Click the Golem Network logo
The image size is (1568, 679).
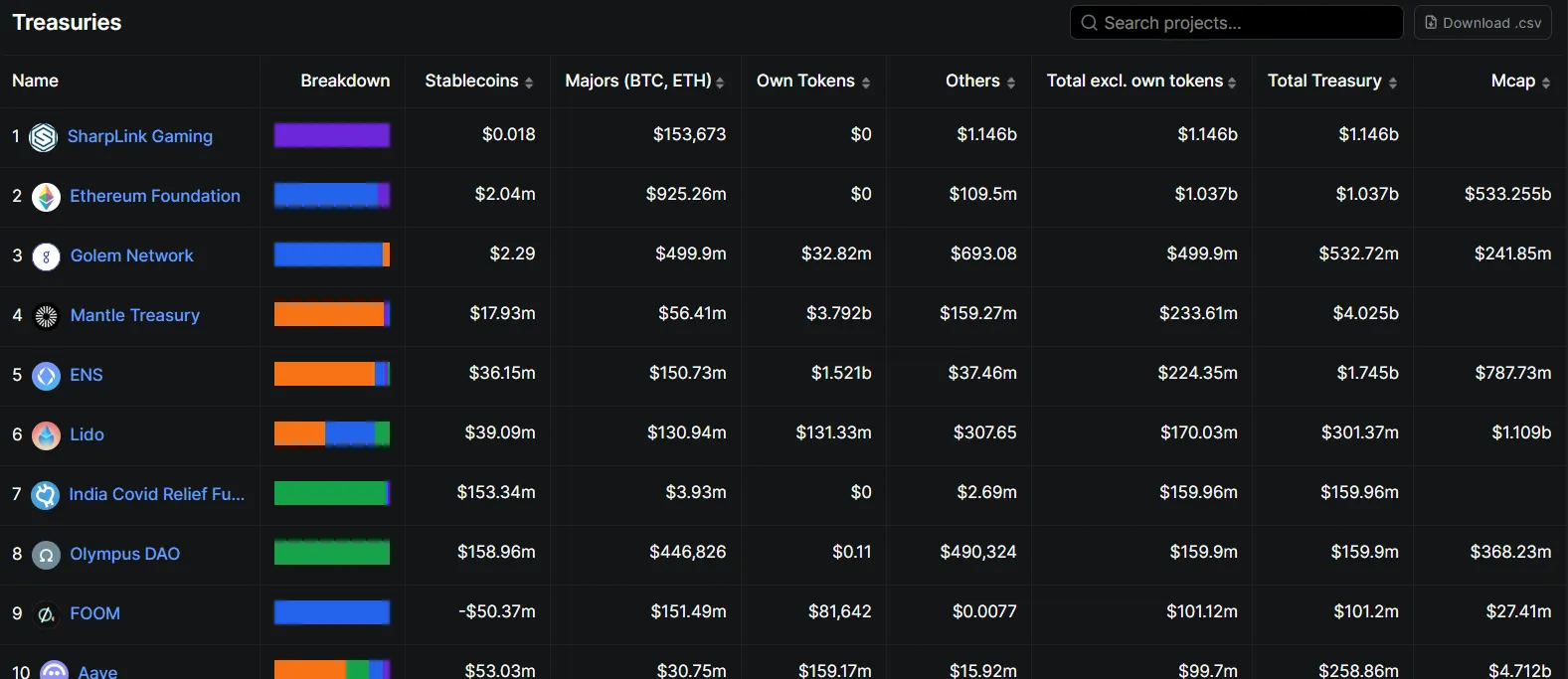coord(46,256)
